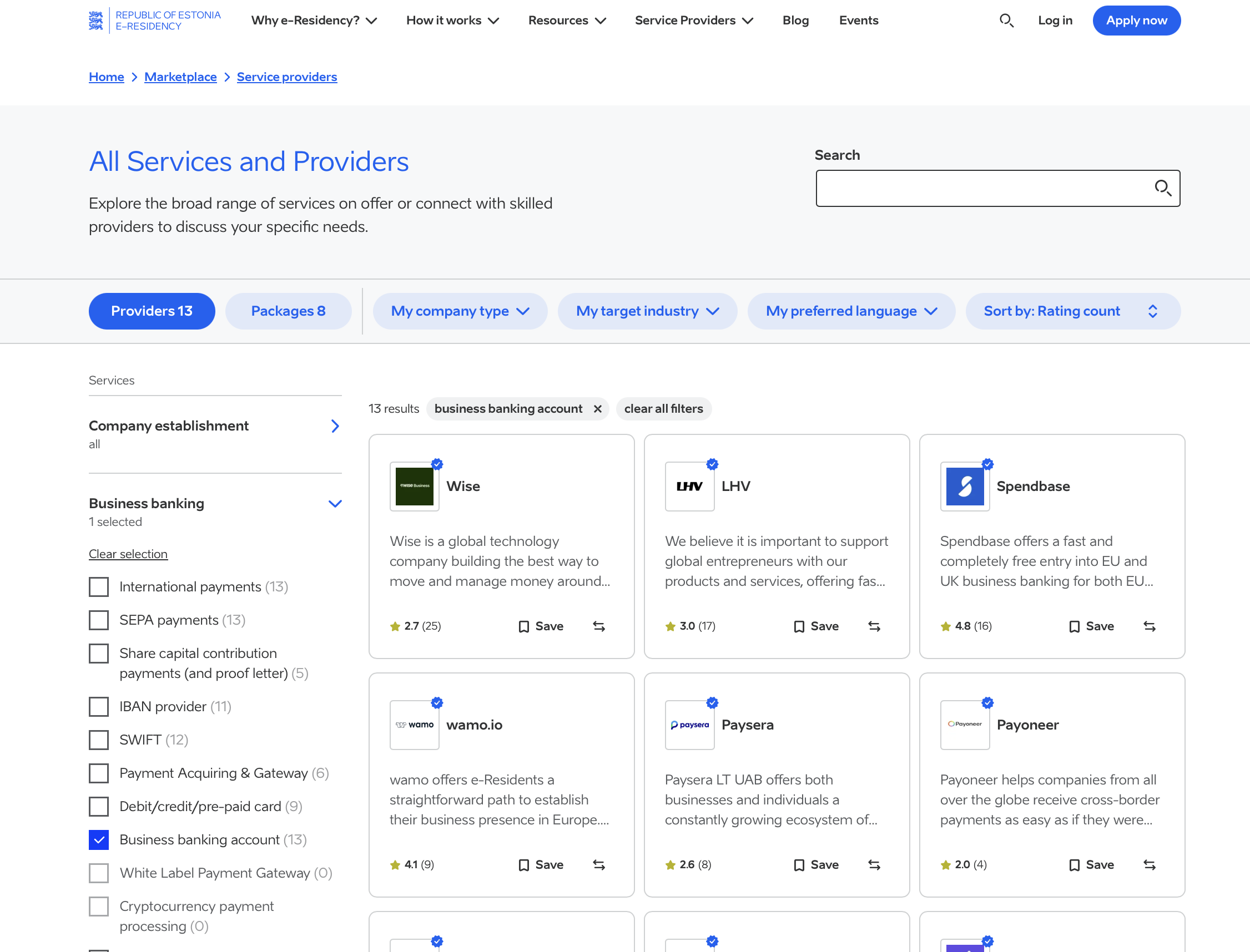Open Blog page

(795, 21)
